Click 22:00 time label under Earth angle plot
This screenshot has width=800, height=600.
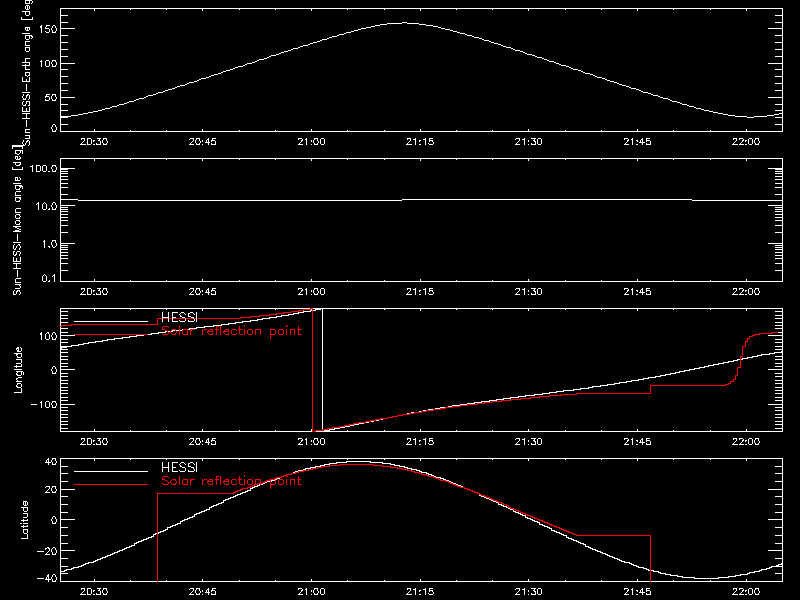[746, 142]
